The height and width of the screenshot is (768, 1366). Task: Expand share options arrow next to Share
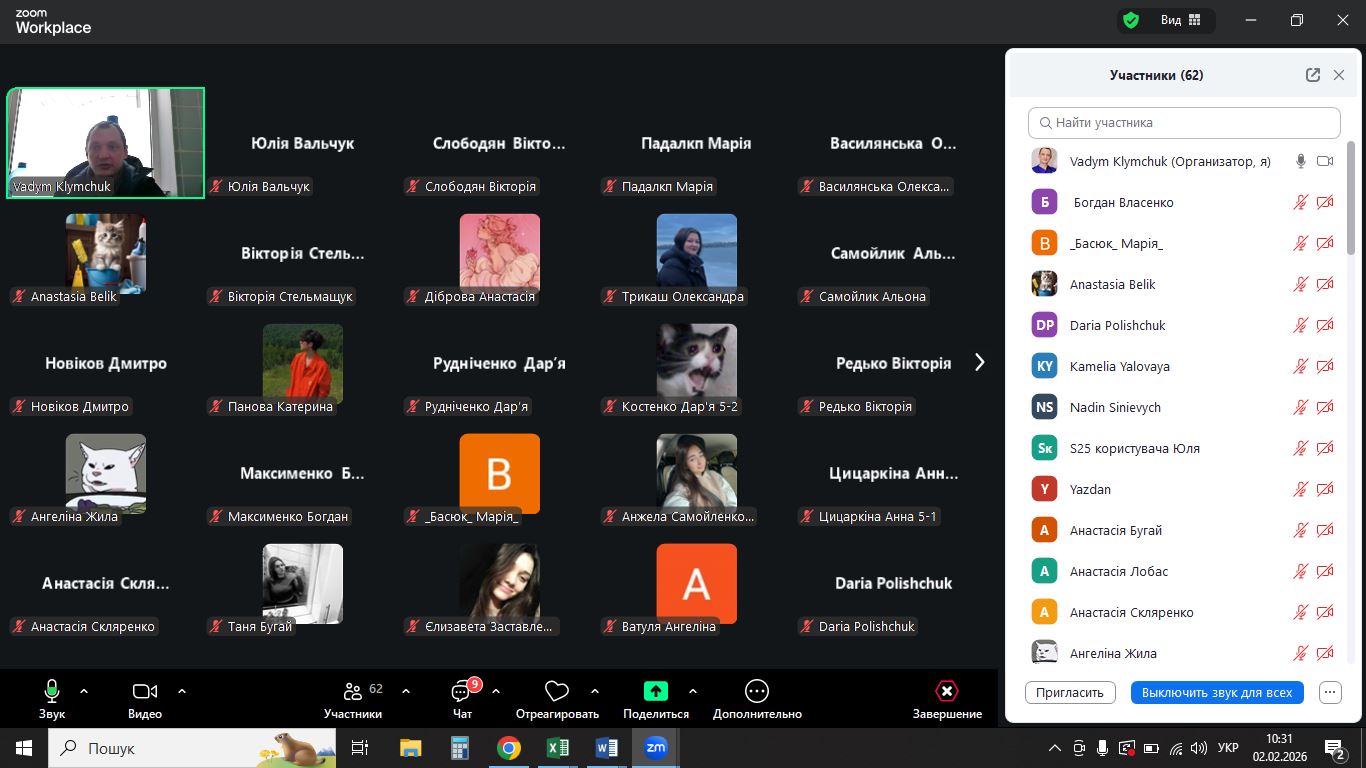[693, 690]
